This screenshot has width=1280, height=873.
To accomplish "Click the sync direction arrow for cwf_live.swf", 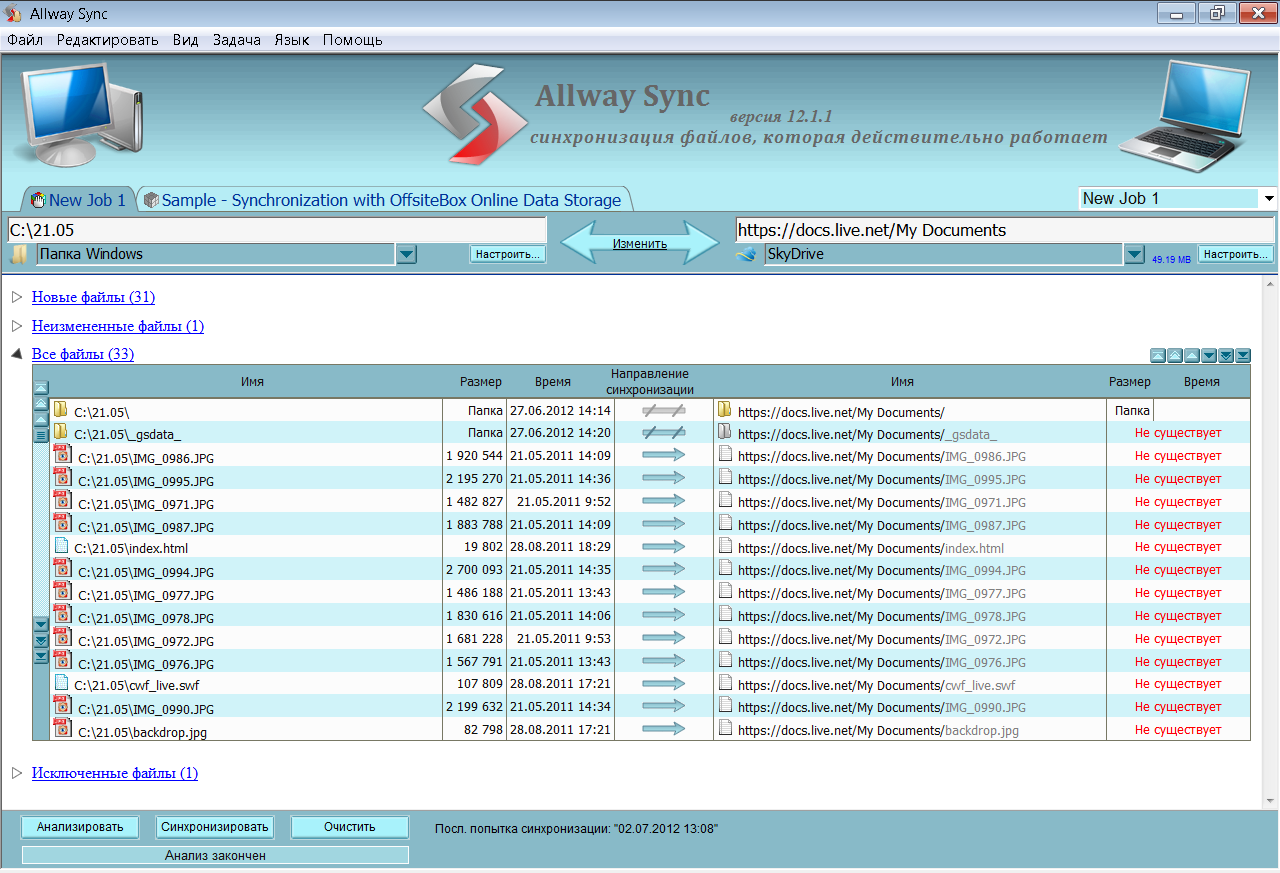I will [663, 684].
